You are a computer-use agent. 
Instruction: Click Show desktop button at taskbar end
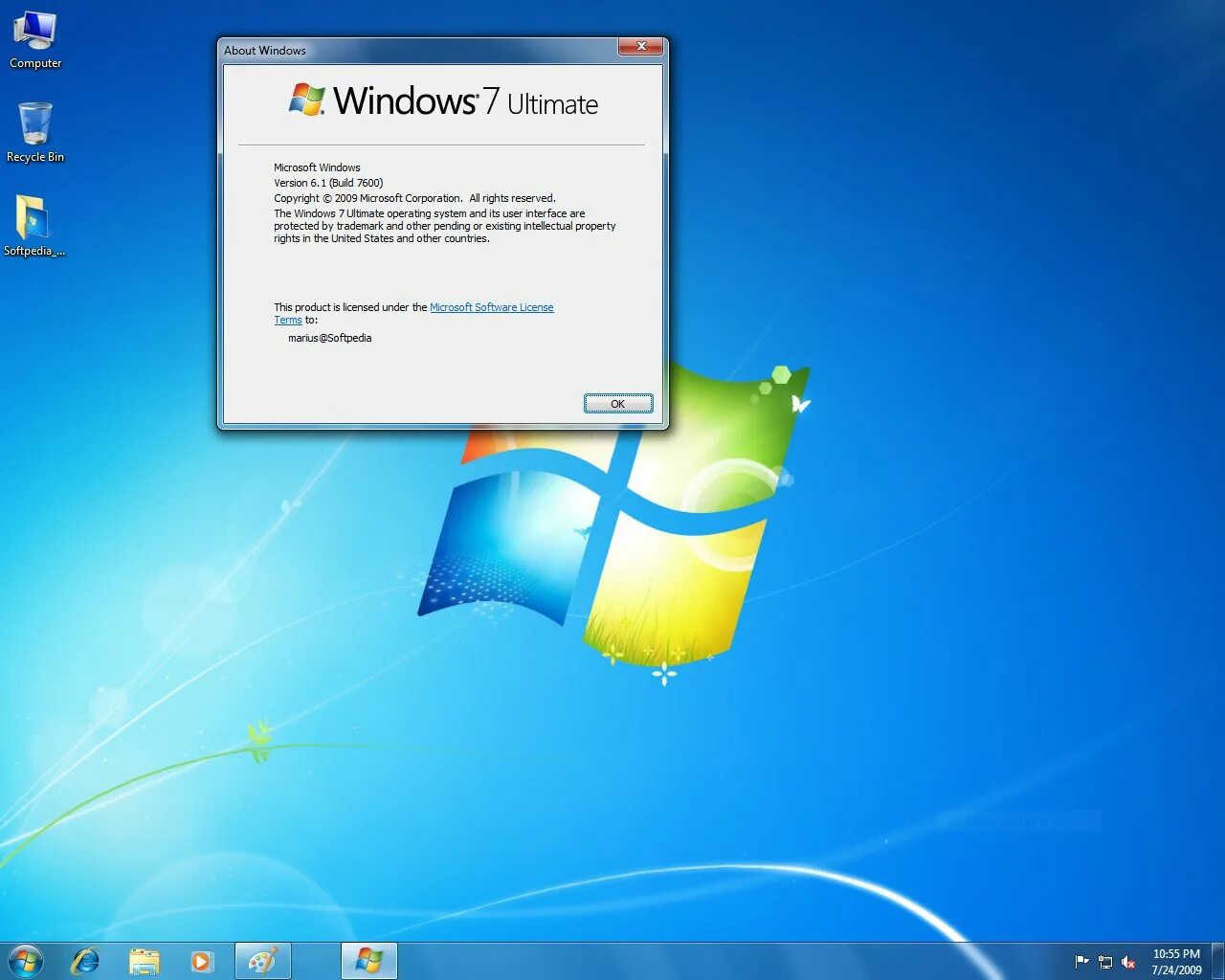click(x=1217, y=961)
